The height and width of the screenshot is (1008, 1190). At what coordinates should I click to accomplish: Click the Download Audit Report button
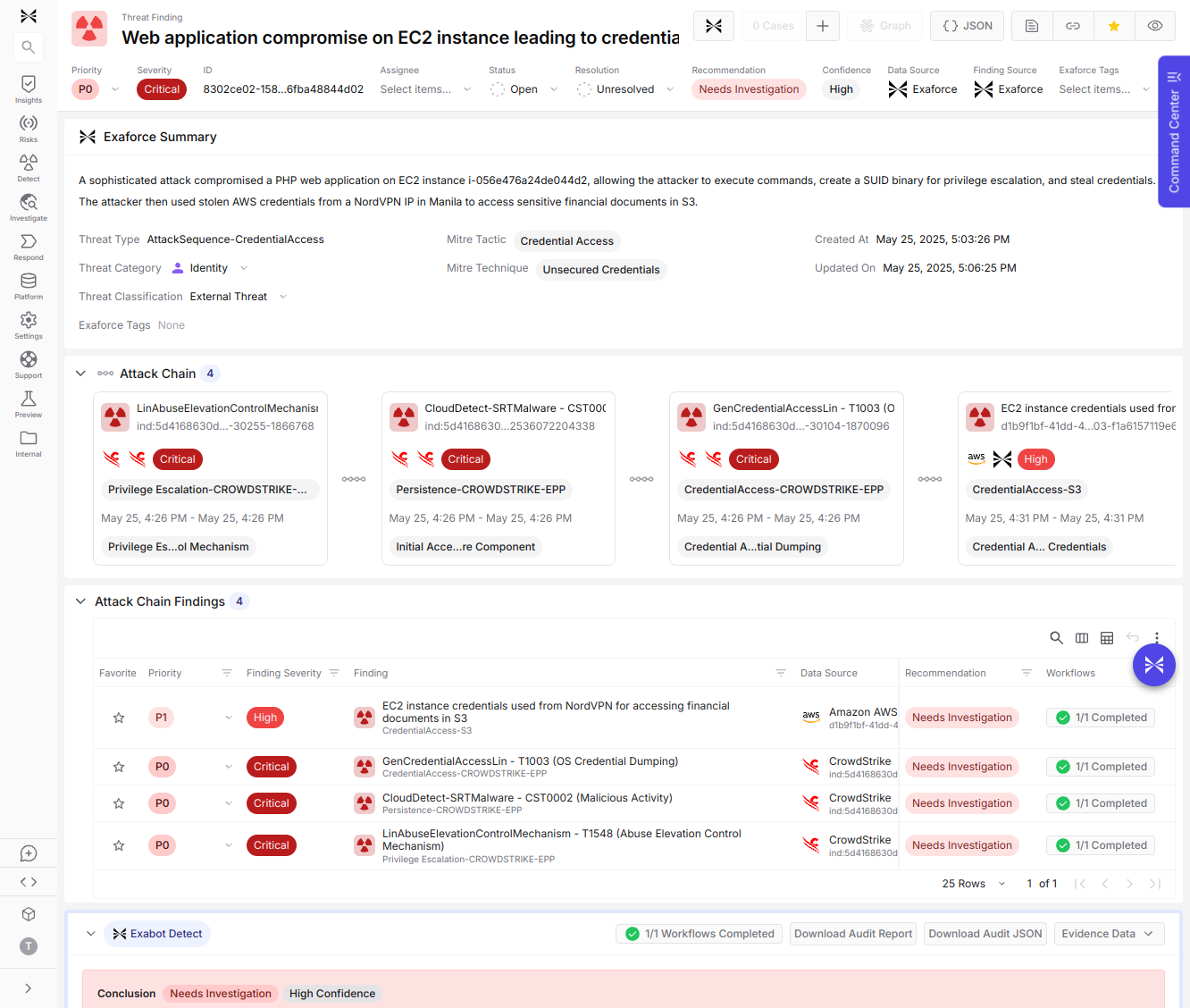853,934
